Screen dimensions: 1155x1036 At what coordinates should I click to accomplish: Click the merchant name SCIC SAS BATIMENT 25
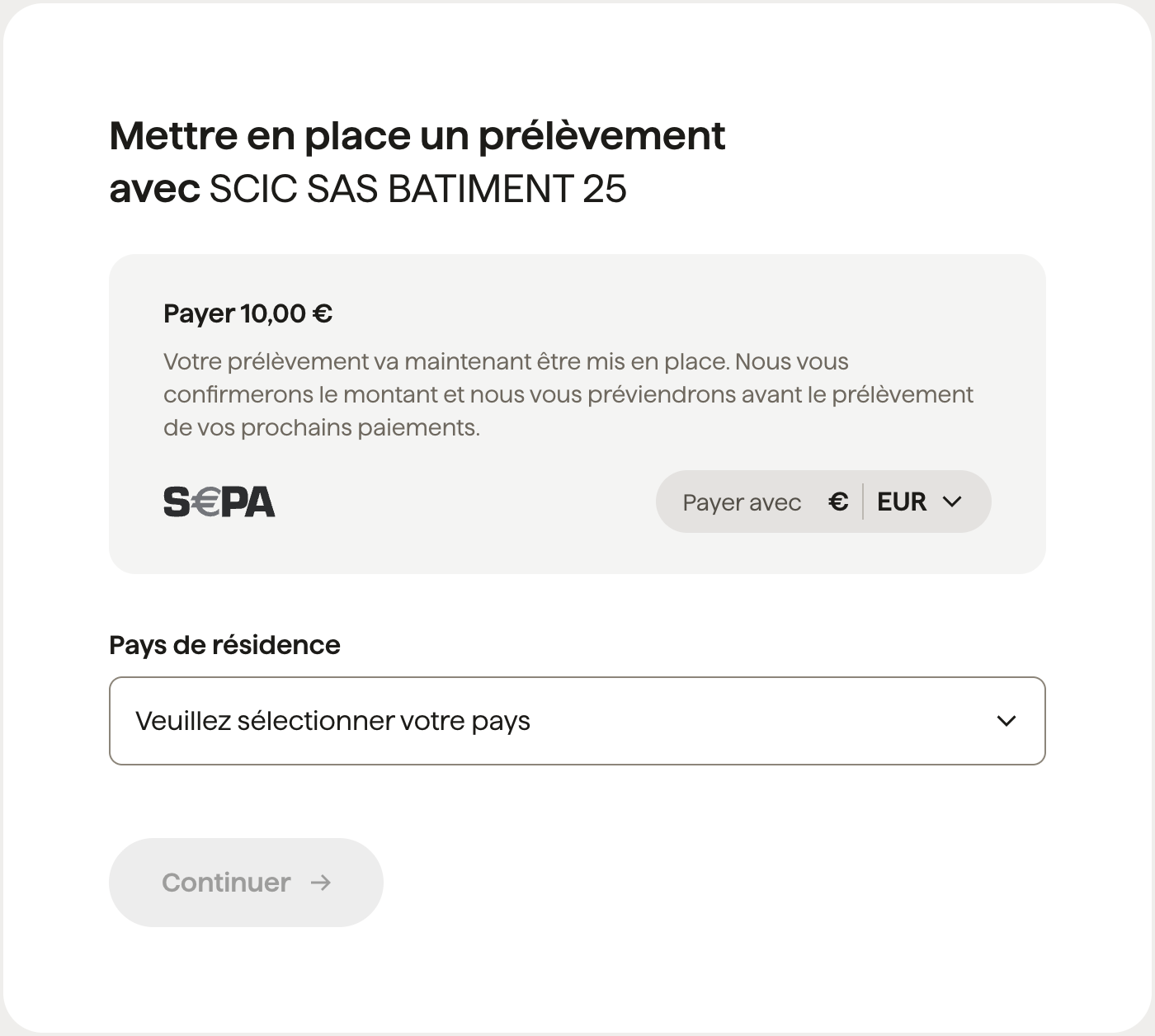pyautogui.click(x=417, y=189)
